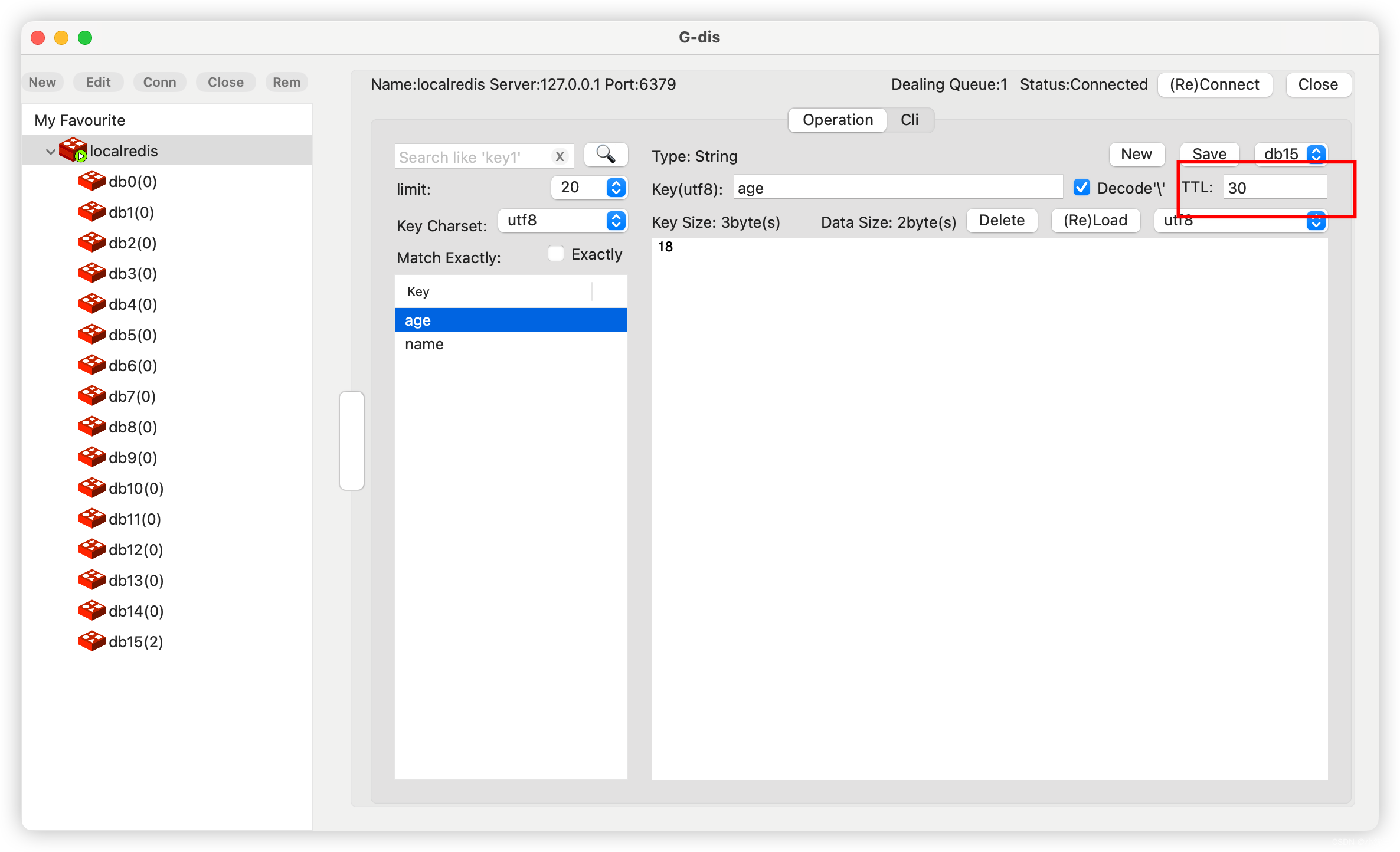Switch to the Operation tab

tap(838, 120)
